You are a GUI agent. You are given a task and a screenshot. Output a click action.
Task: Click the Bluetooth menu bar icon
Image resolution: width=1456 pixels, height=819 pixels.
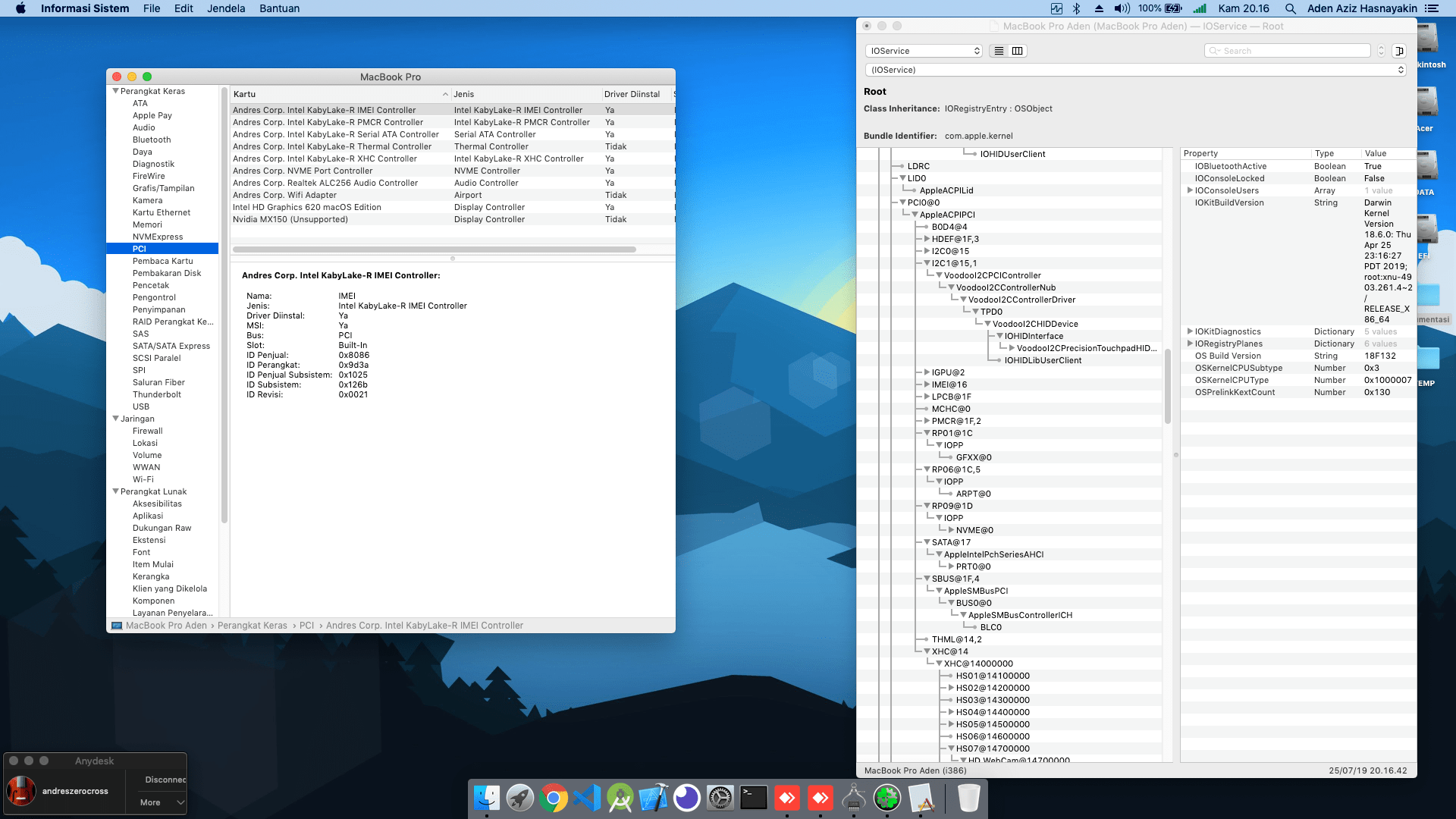[1077, 8]
